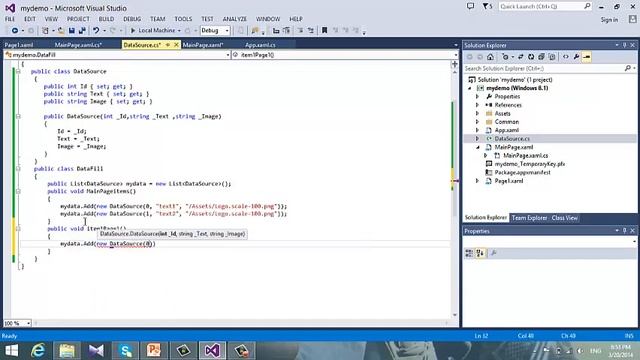640x360 pixels.
Task: Switch to the App.xaml.cs editor tab
Action: pyautogui.click(x=260, y=45)
